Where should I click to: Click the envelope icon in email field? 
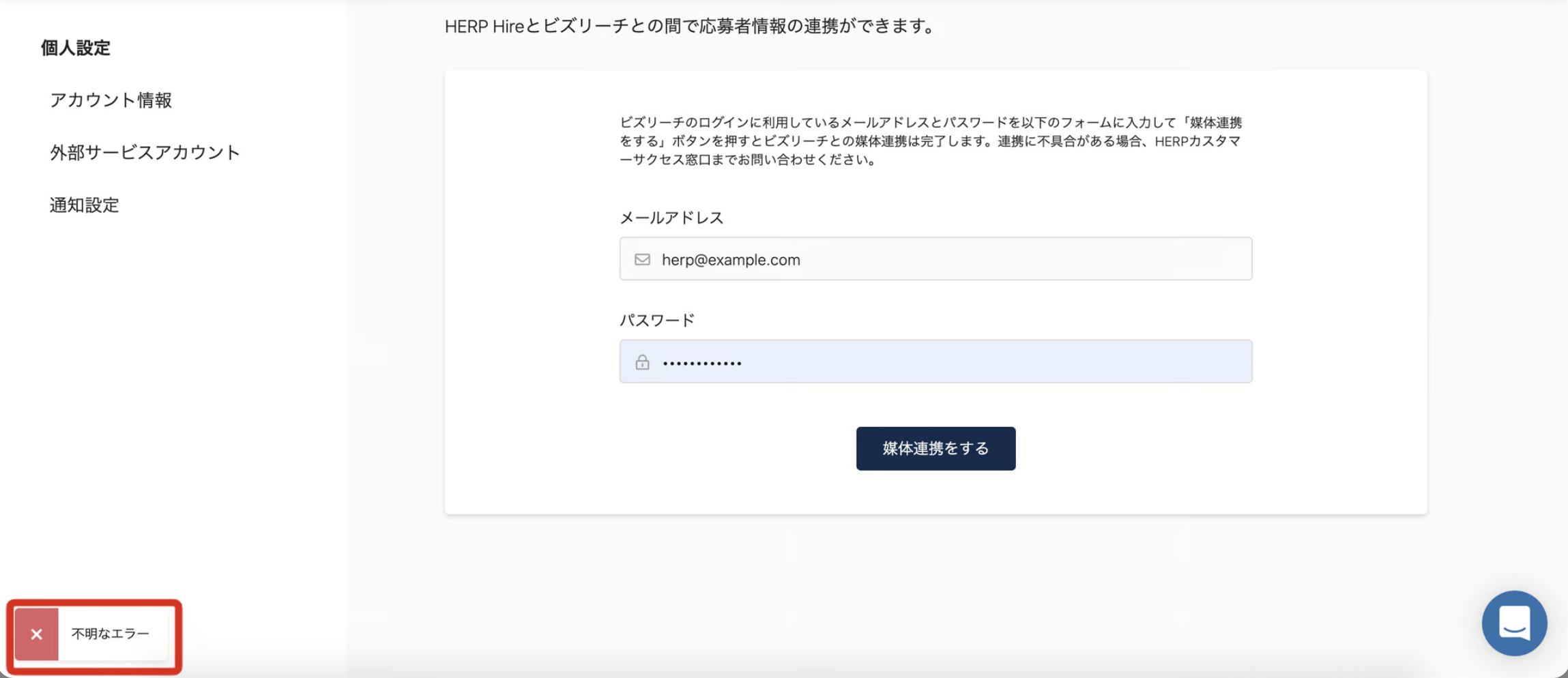642,259
